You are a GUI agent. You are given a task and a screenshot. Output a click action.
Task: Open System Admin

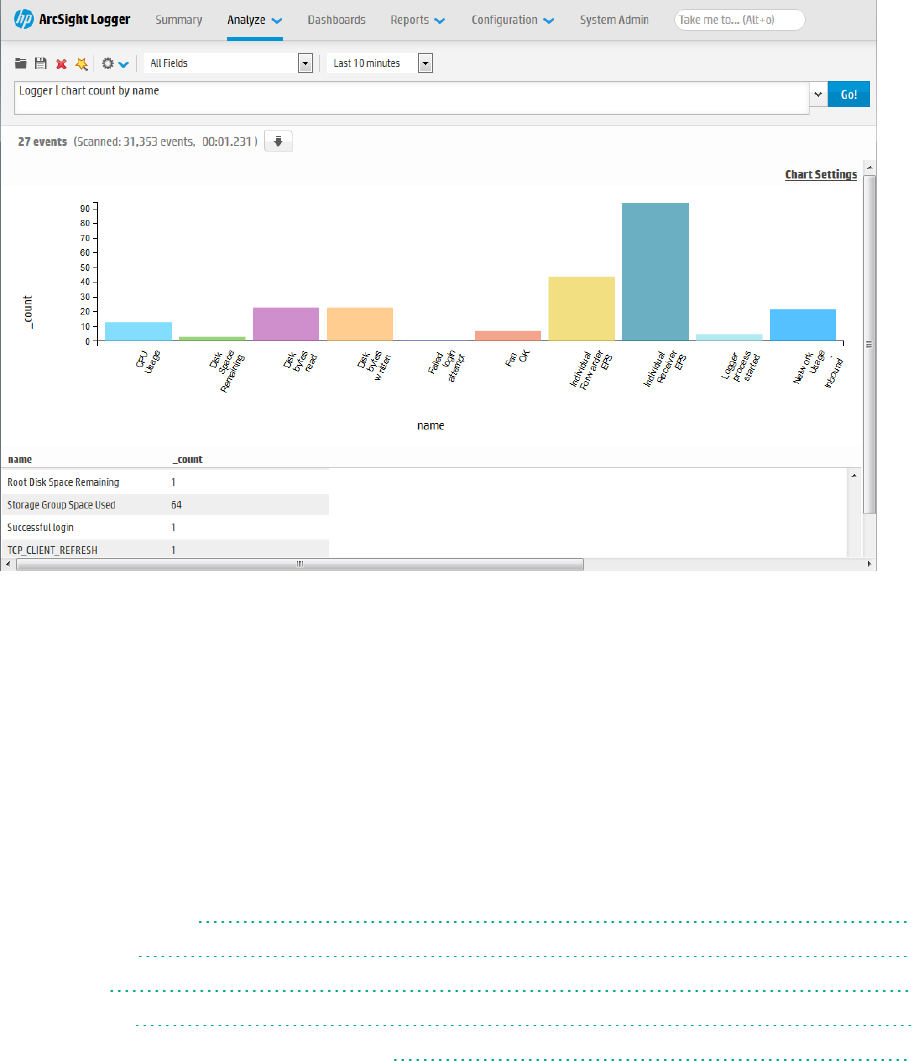(614, 20)
